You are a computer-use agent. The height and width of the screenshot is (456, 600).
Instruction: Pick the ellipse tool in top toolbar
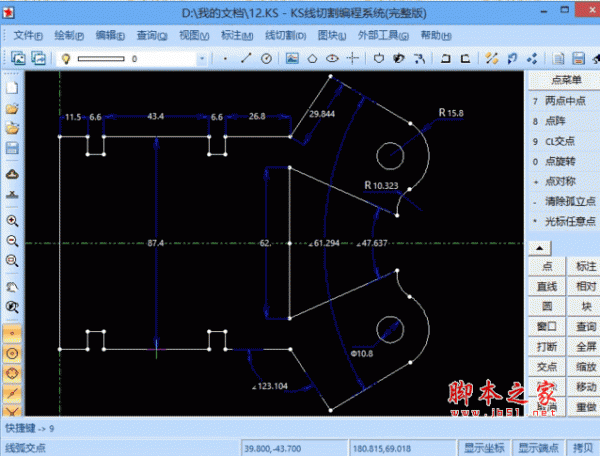tap(332, 58)
